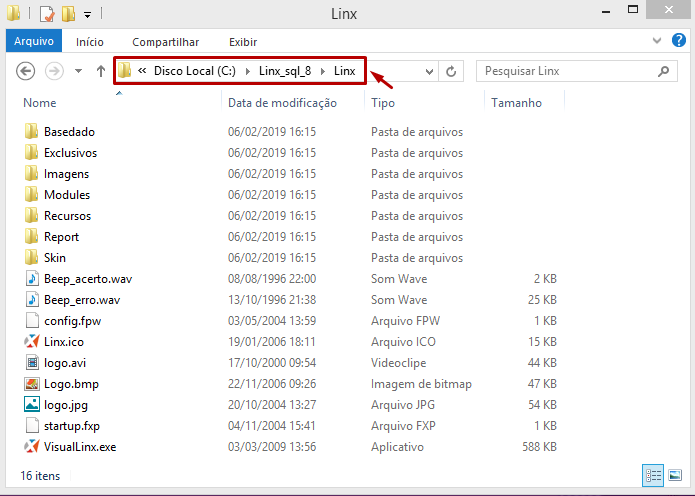The width and height of the screenshot is (695, 496).
Task: Click the Imagem de bitmap type cell
Action: click(421, 384)
